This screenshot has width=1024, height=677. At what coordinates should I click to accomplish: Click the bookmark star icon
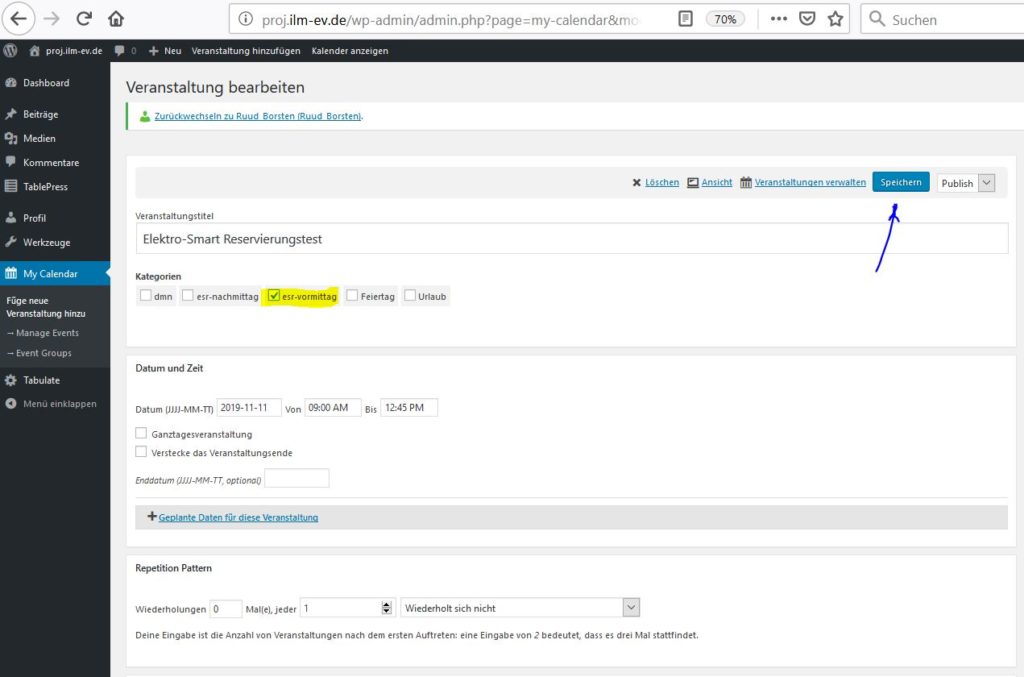[x=836, y=18]
